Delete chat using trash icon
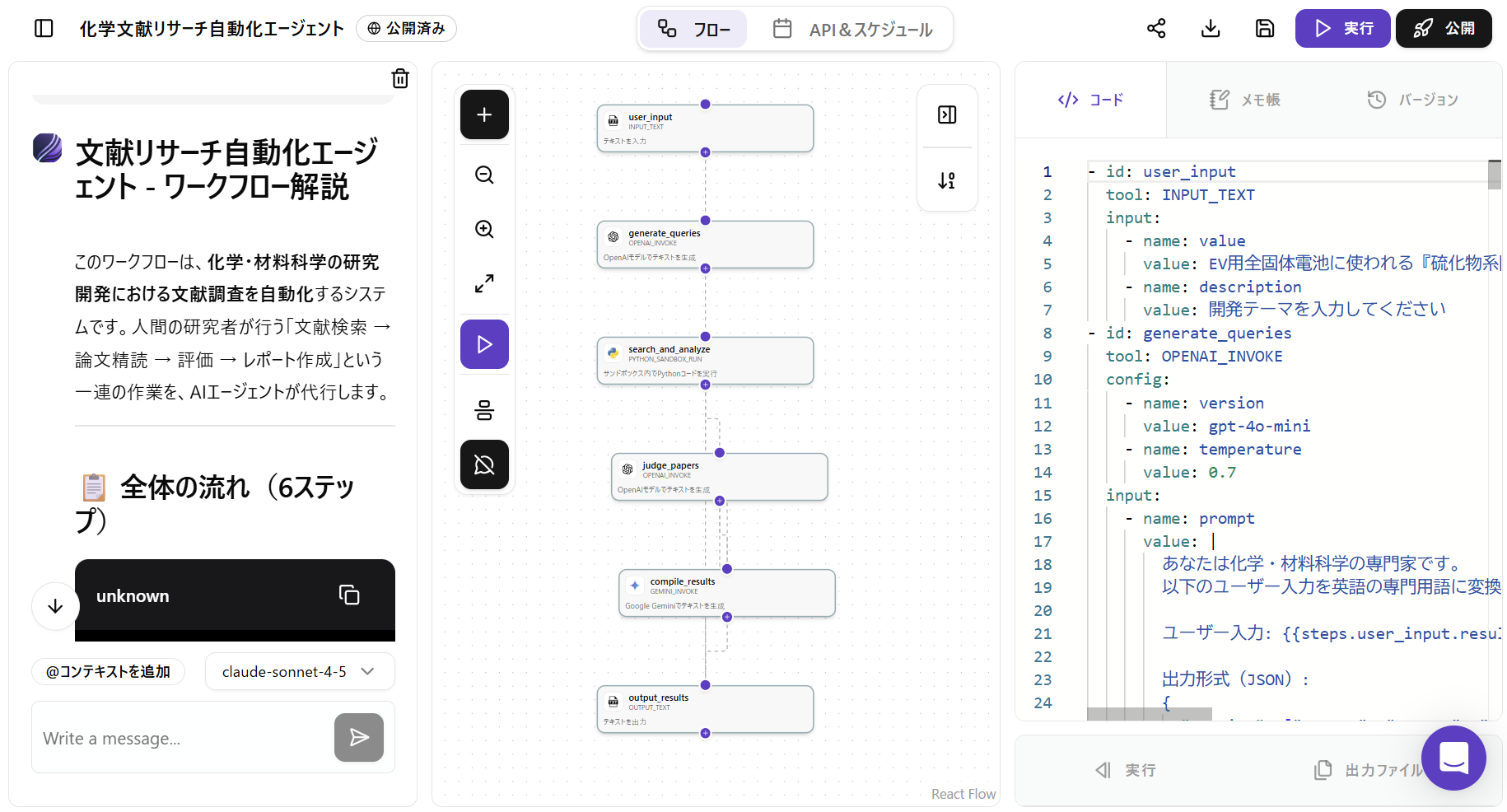Viewport: 1507px width, 812px height. point(400,78)
